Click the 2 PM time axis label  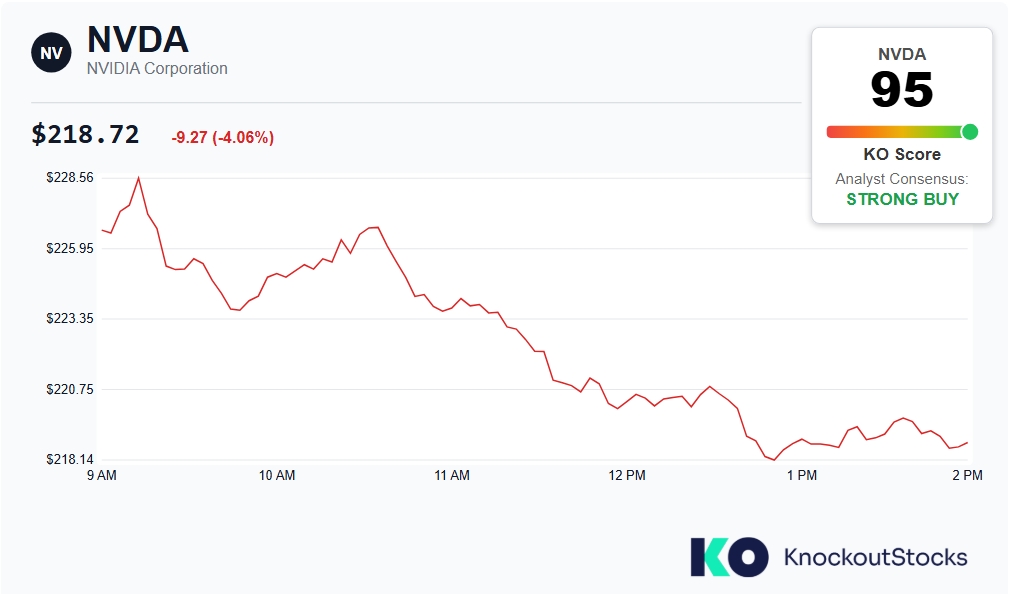click(x=967, y=475)
